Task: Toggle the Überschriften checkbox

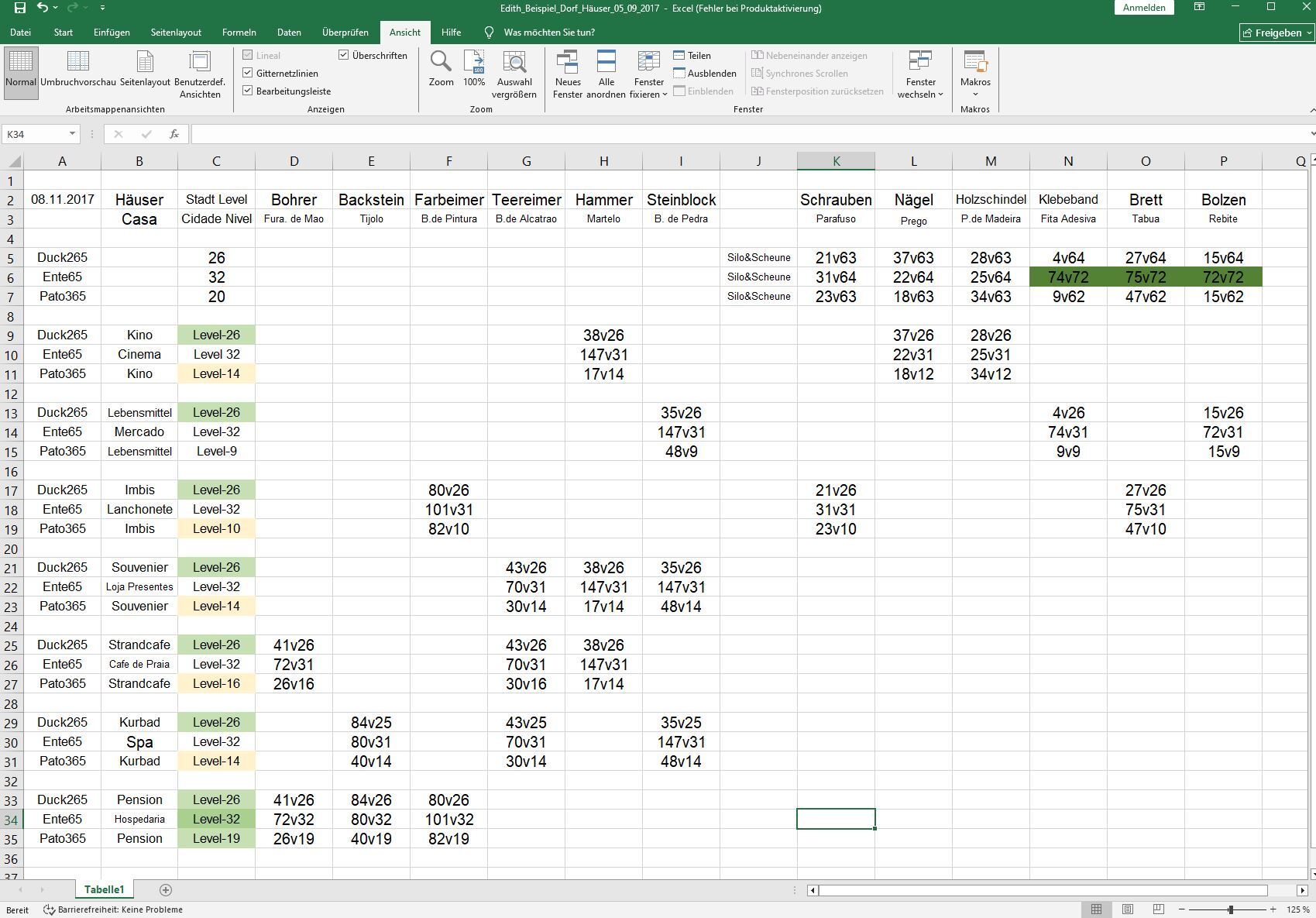Action: coord(344,56)
